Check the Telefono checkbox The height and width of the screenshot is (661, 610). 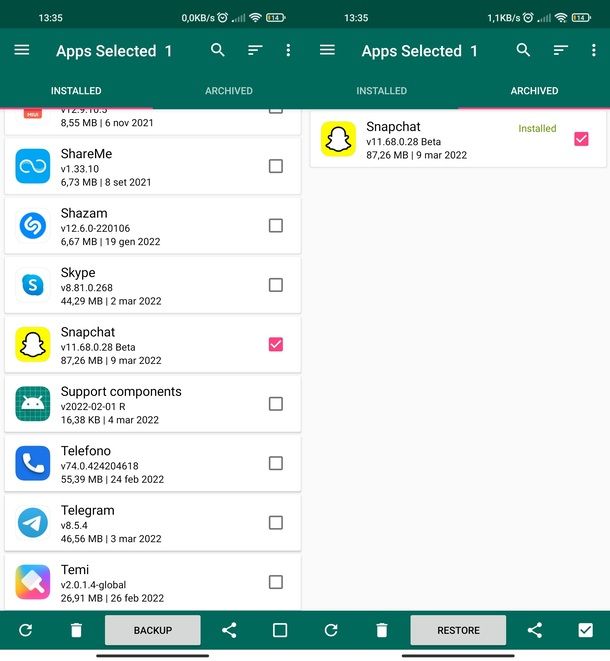[x=276, y=463]
